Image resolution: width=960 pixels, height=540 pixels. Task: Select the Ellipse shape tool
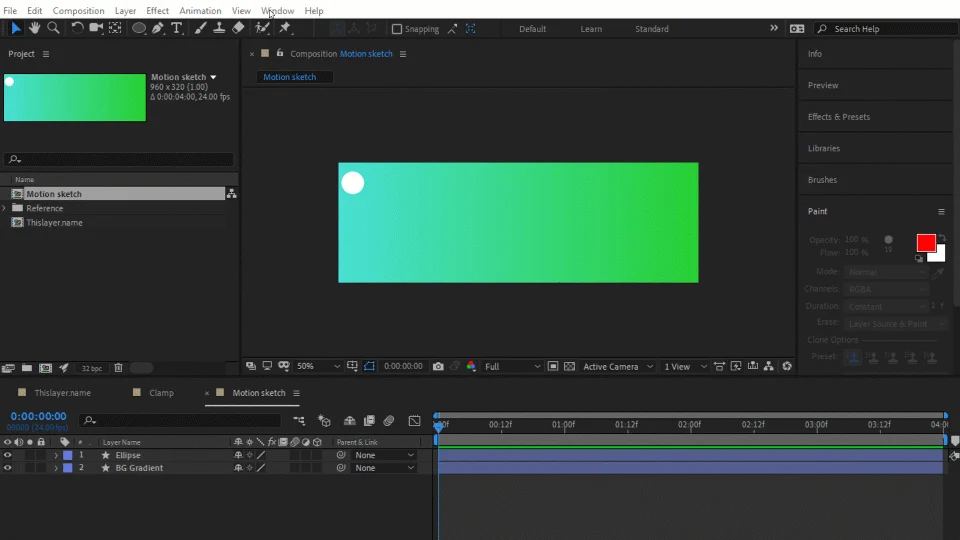(139, 28)
